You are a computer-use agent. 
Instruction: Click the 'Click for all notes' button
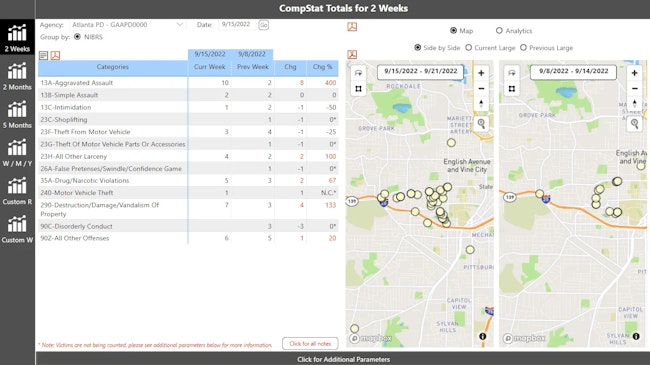(310, 343)
